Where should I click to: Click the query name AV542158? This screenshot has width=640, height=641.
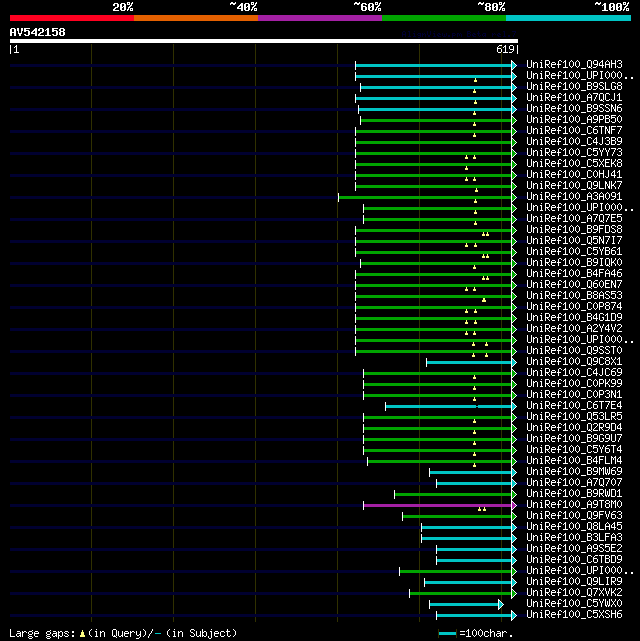[x=38, y=32]
